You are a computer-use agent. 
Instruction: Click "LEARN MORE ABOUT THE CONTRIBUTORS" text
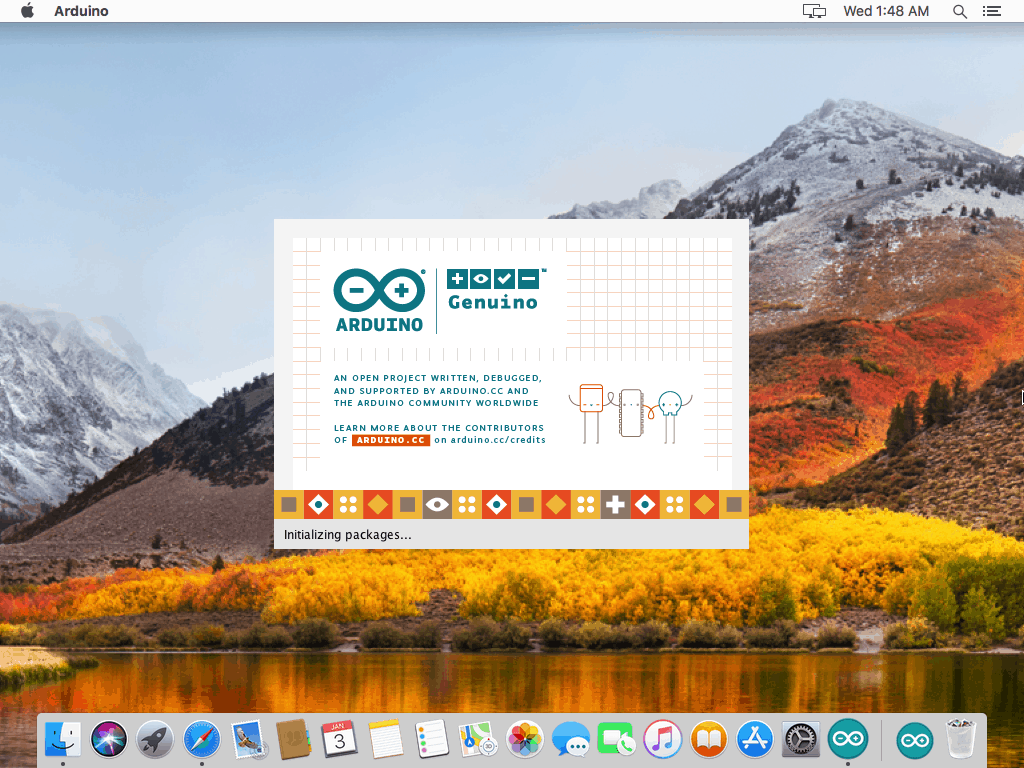click(x=439, y=428)
